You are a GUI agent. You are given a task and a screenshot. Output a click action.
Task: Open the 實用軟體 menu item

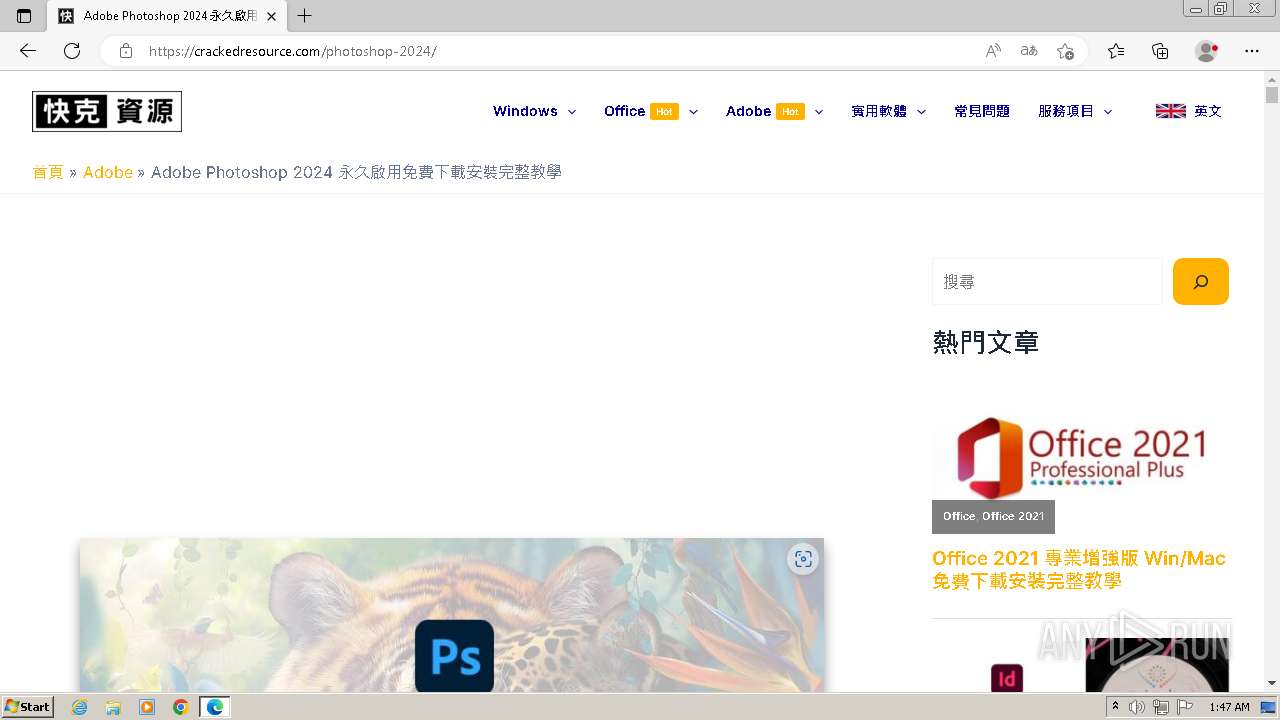(879, 111)
